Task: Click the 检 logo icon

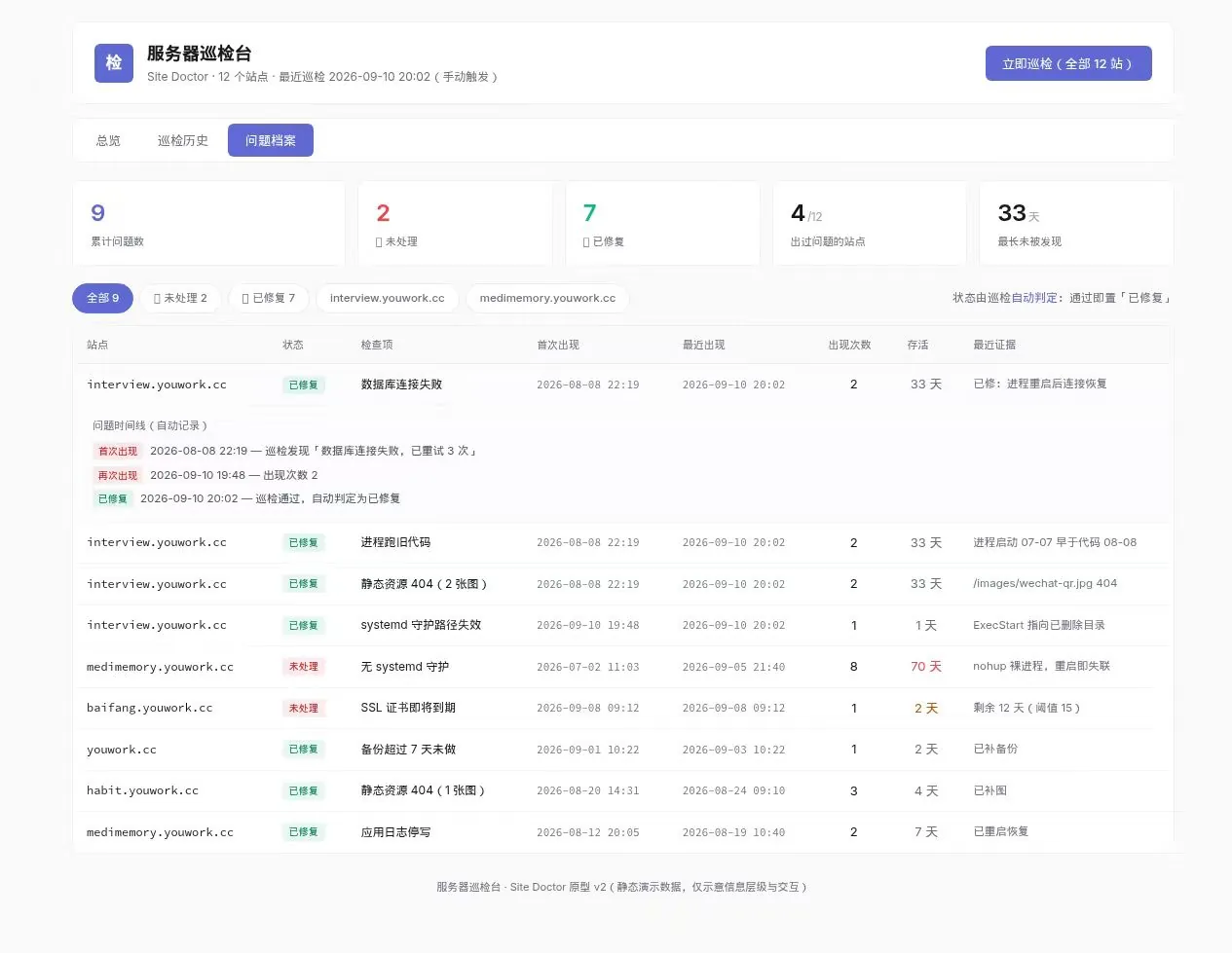Action: [x=114, y=63]
